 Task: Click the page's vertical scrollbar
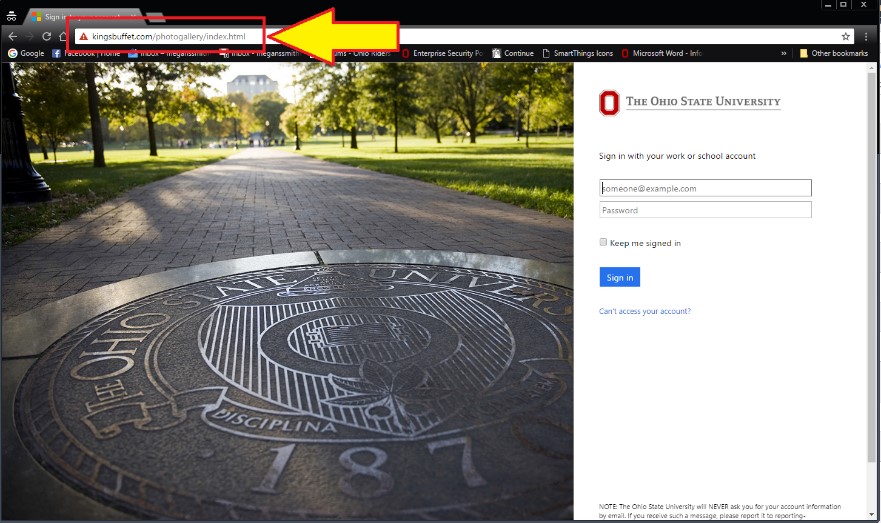coord(872,268)
